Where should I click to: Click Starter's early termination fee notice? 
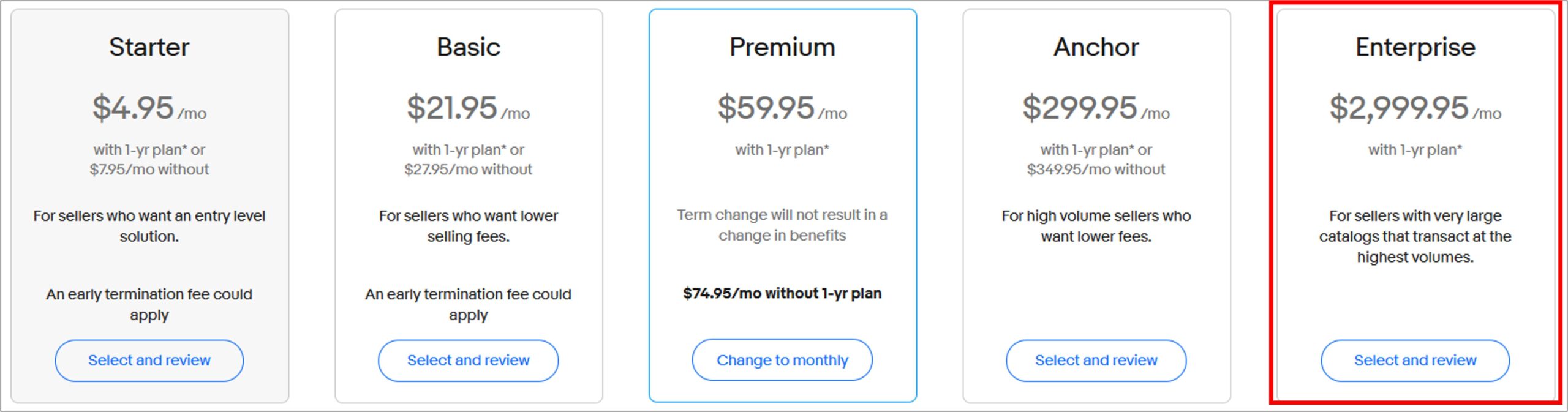[x=149, y=304]
